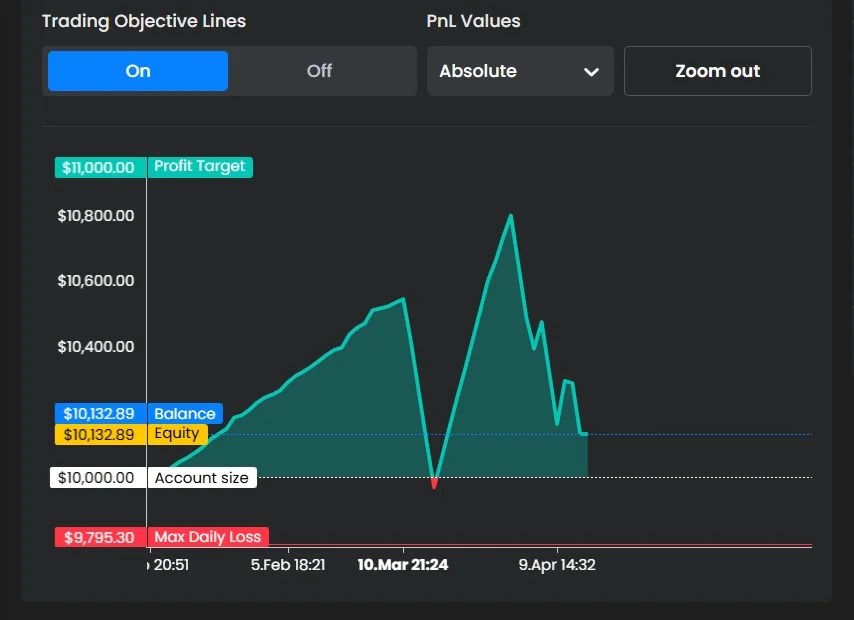Click the 5.Feb 18:21 time axis label

coord(288,565)
